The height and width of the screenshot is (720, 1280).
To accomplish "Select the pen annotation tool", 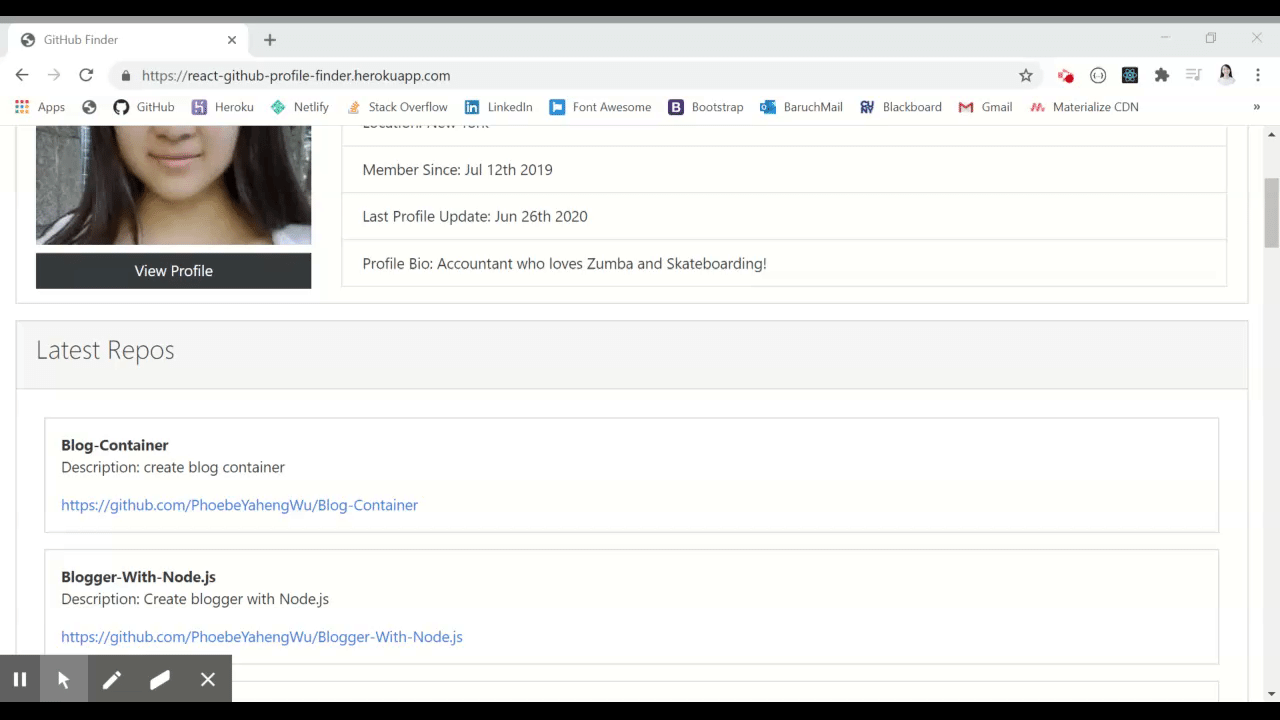I will click(x=112, y=680).
